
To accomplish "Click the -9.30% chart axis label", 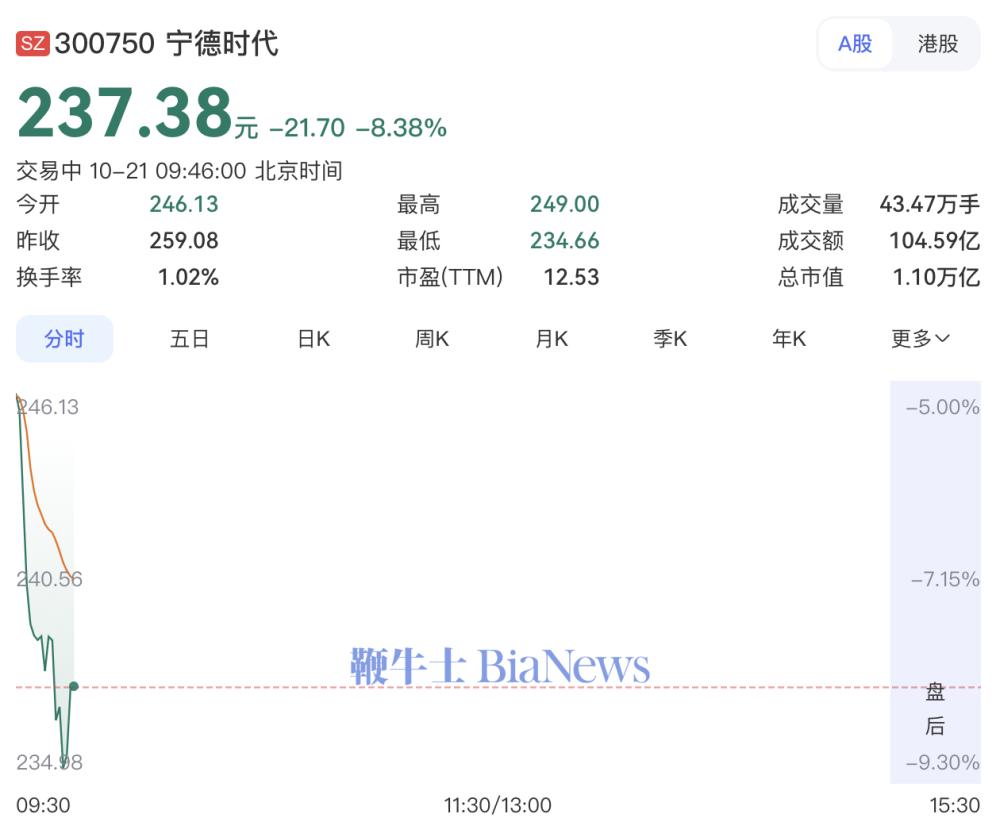I will click(943, 762).
